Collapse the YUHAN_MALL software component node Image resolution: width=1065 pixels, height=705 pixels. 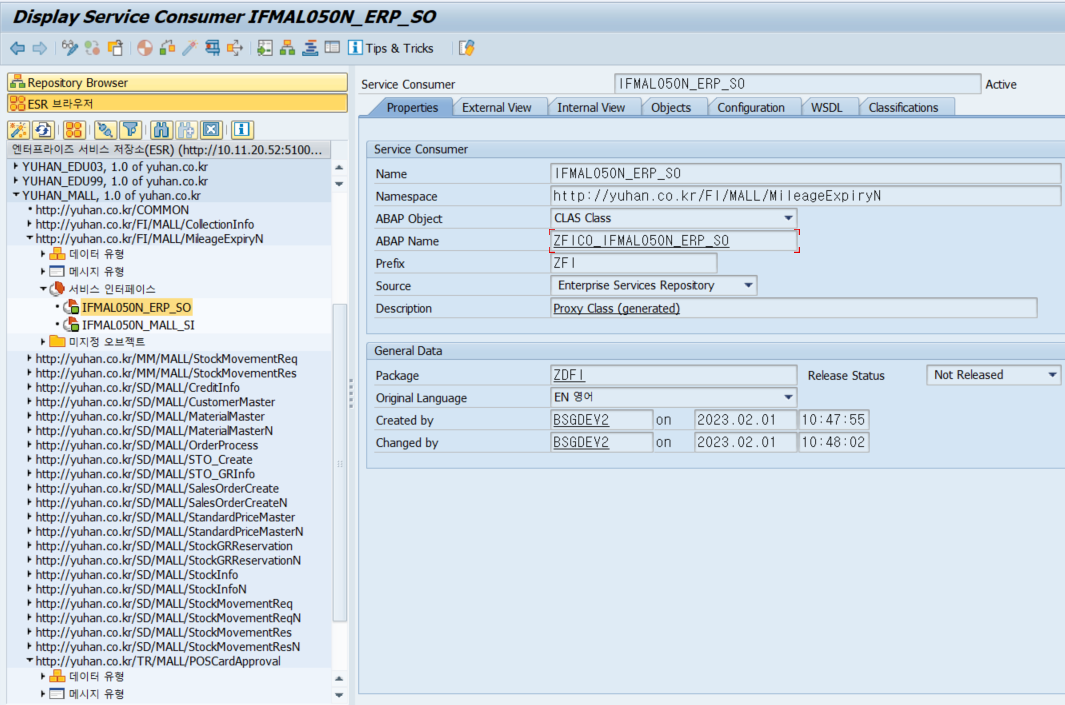(x=16, y=196)
